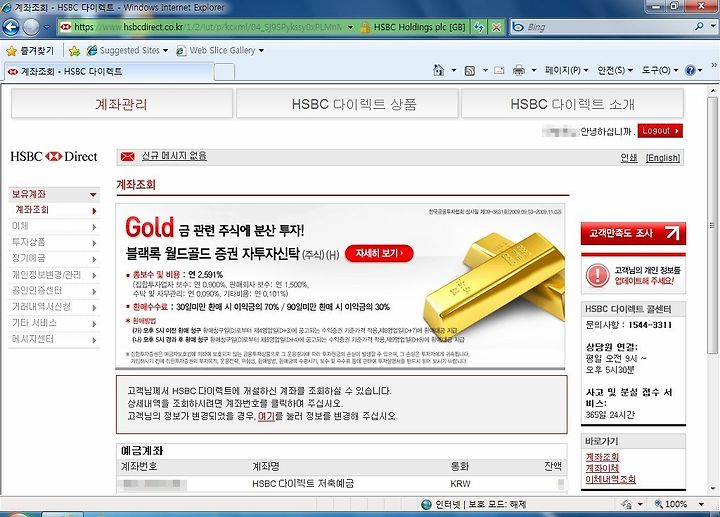Click the browser Forward arrow button
Image resolution: width=720 pixels, height=517 pixels.
[31, 27]
